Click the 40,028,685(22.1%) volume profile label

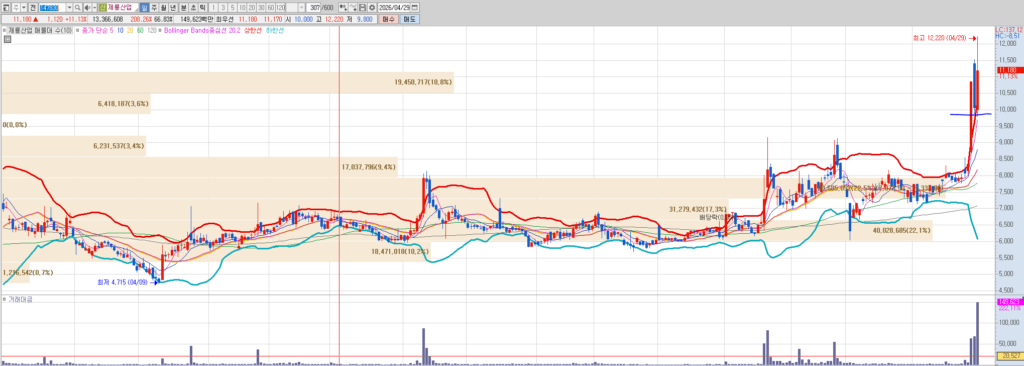pyautogui.click(x=901, y=230)
